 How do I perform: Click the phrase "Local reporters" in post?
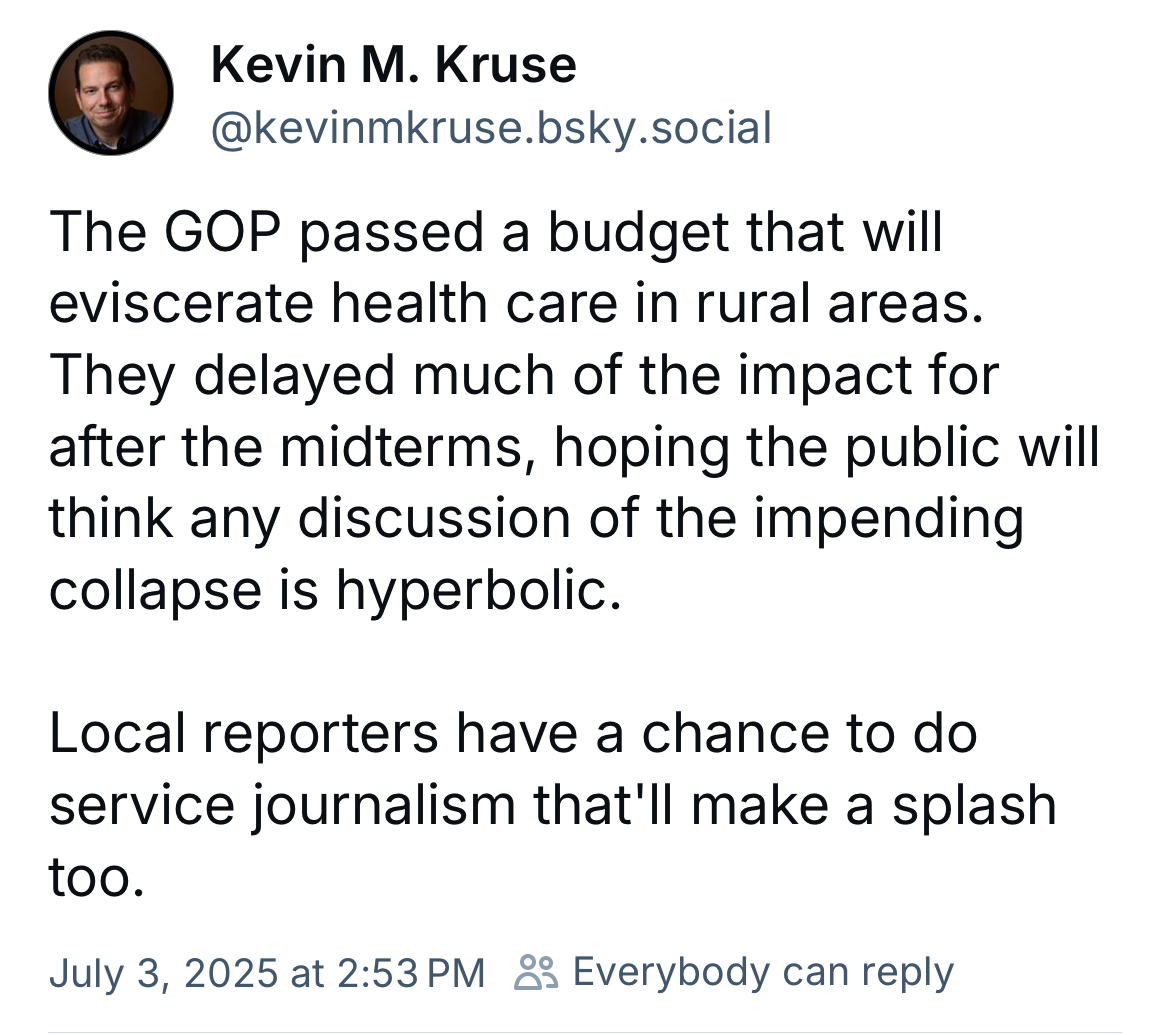(243, 735)
